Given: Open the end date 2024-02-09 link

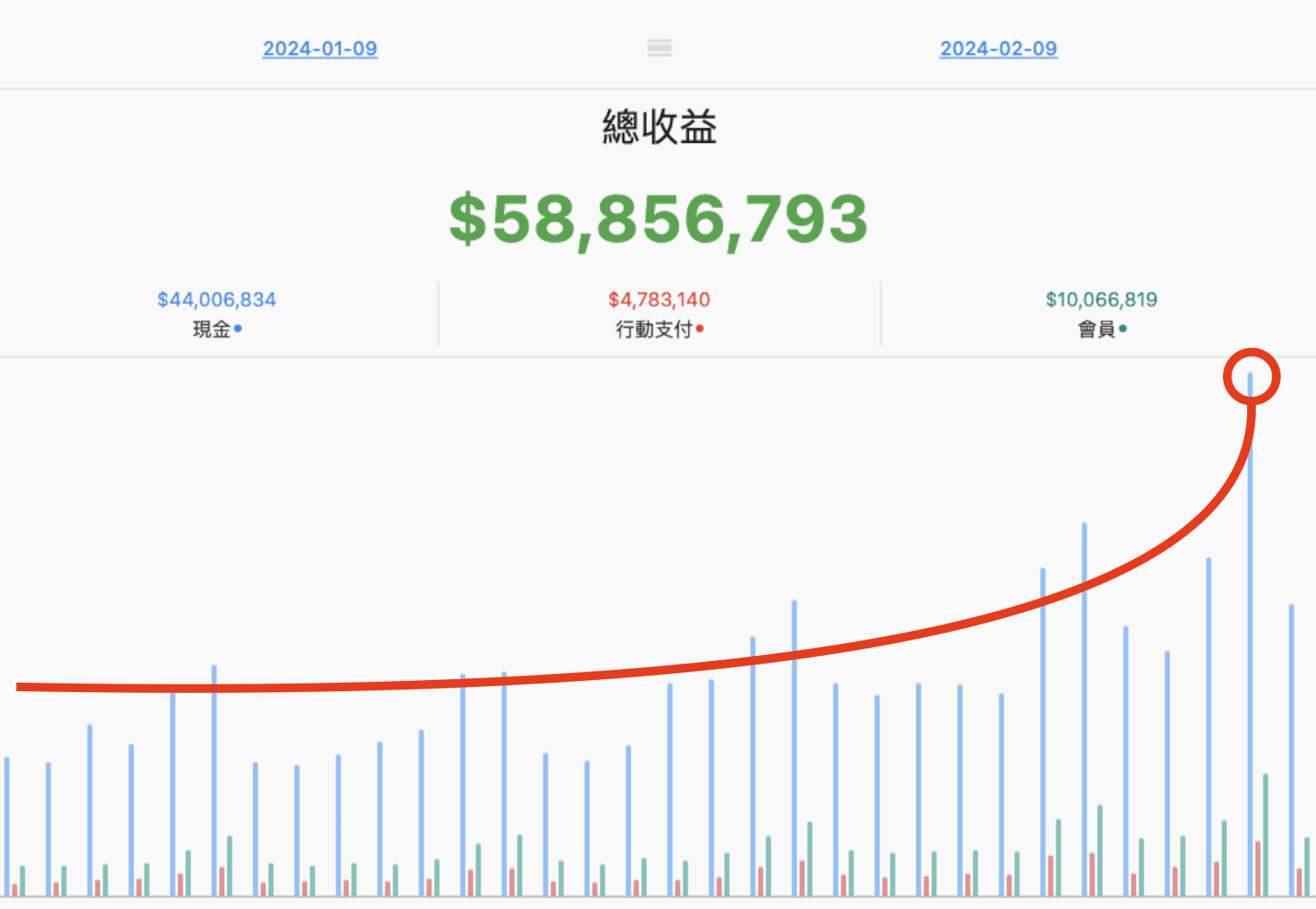Looking at the screenshot, I should click(998, 49).
